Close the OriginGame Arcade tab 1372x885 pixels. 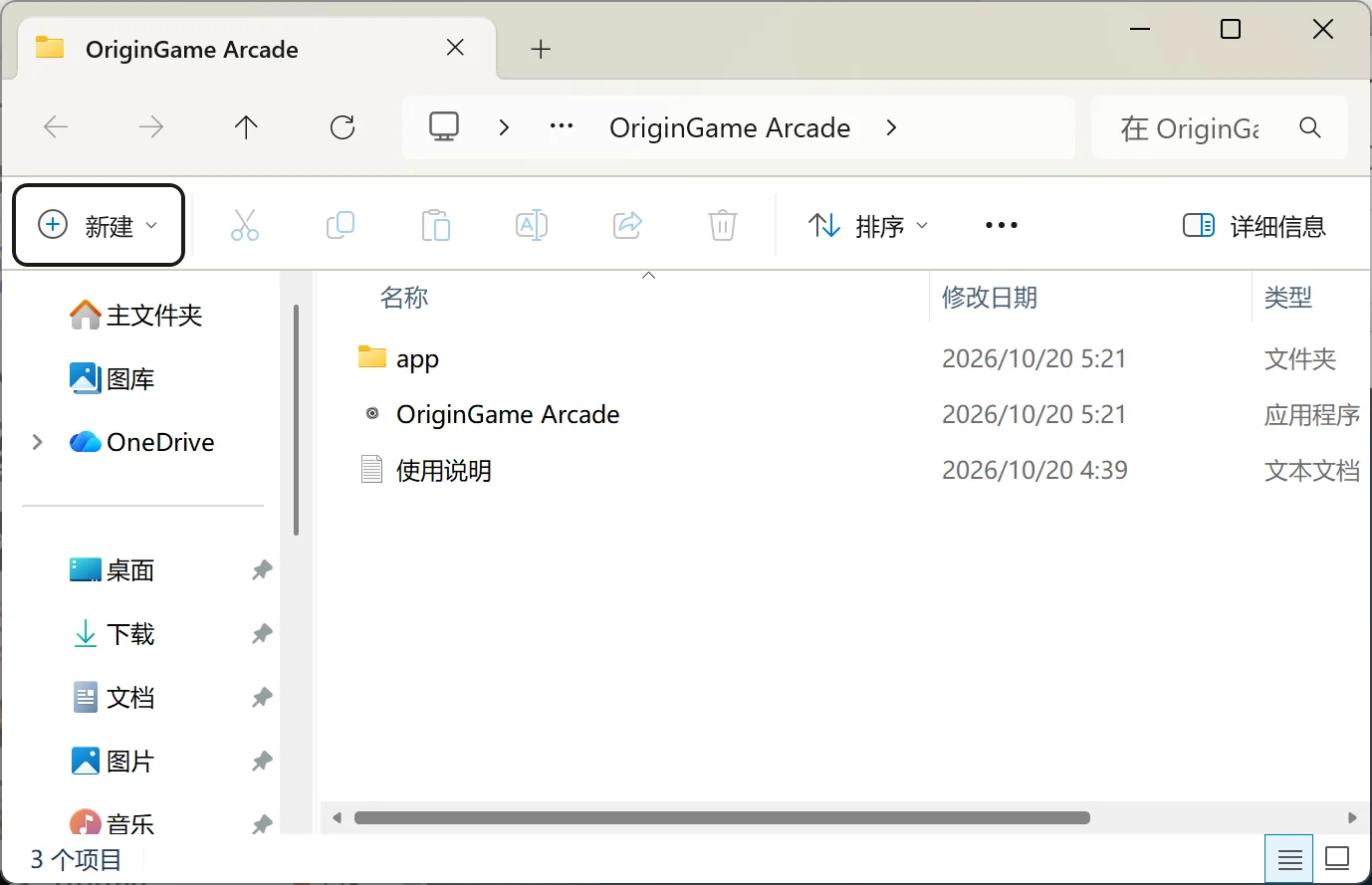[455, 48]
